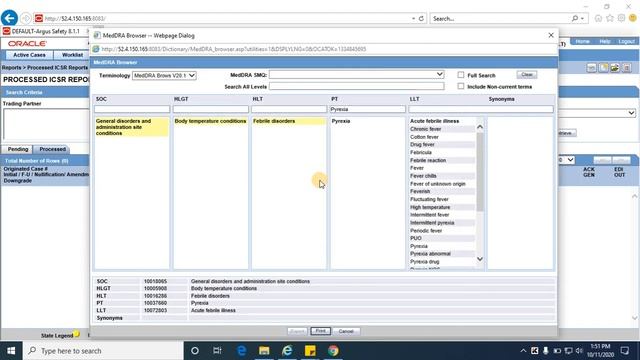Image resolution: width=640 pixels, height=360 pixels.
Task: Click the LLT list scrollbar thumb
Action: click(480, 172)
